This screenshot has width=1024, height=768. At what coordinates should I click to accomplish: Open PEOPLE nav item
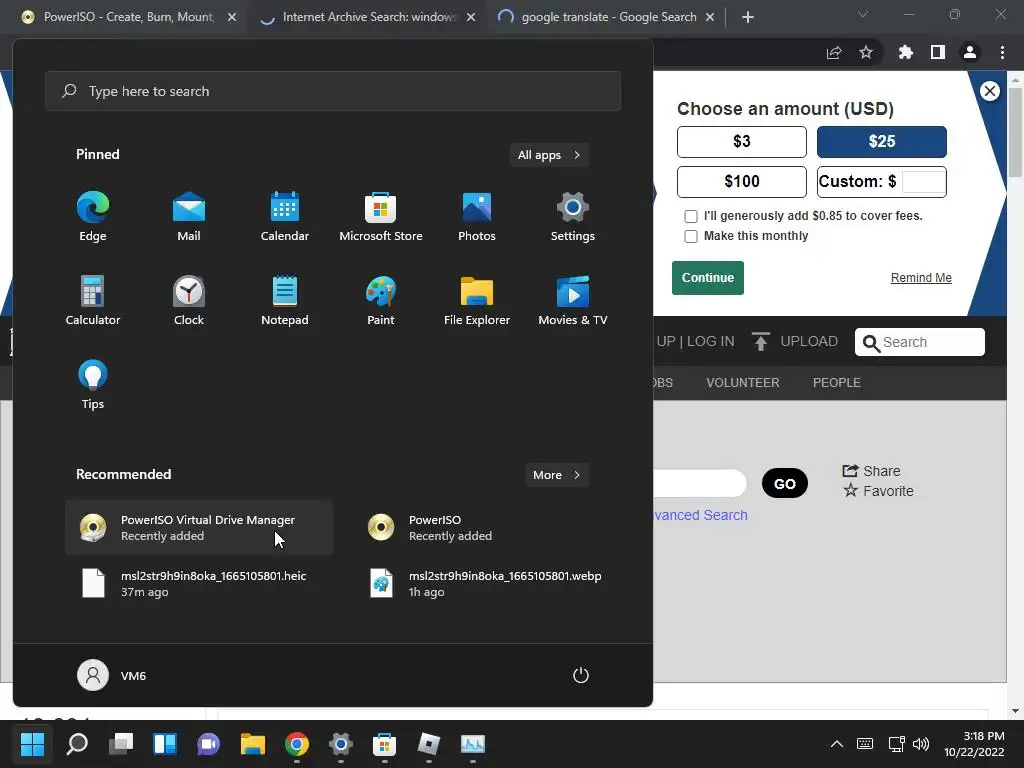837,383
